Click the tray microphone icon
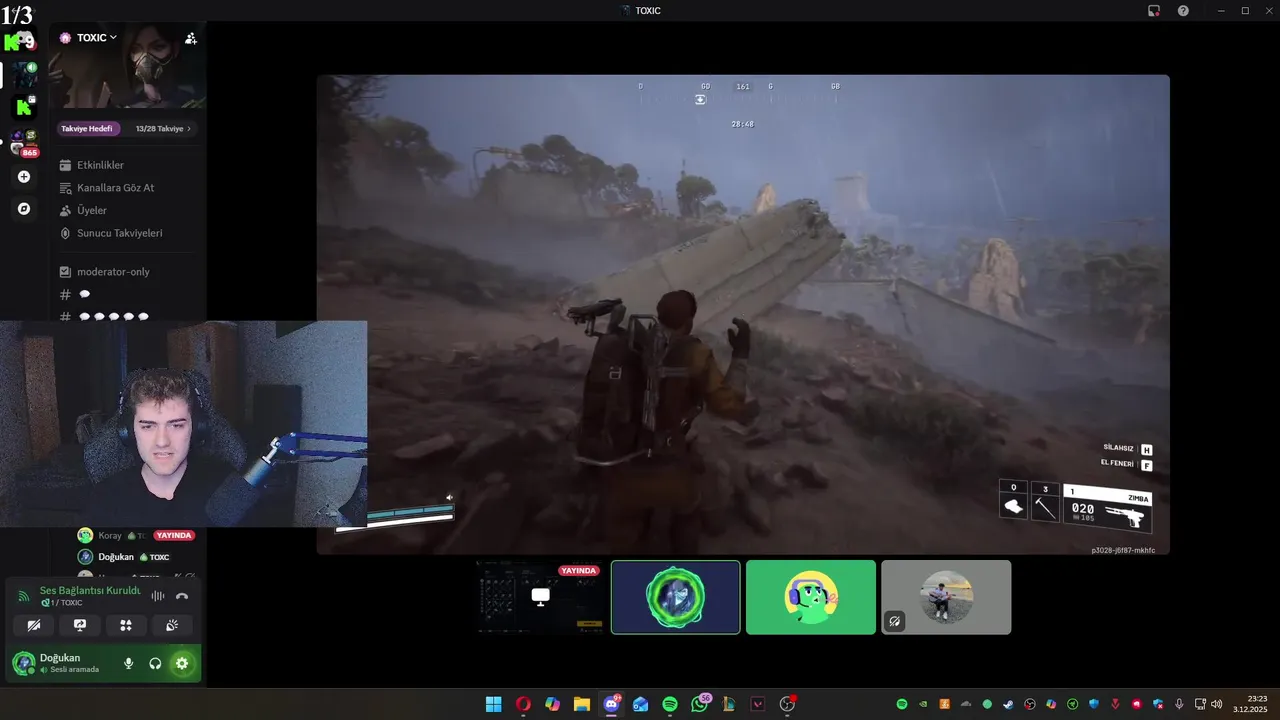The image size is (1280, 720). pos(1180,704)
